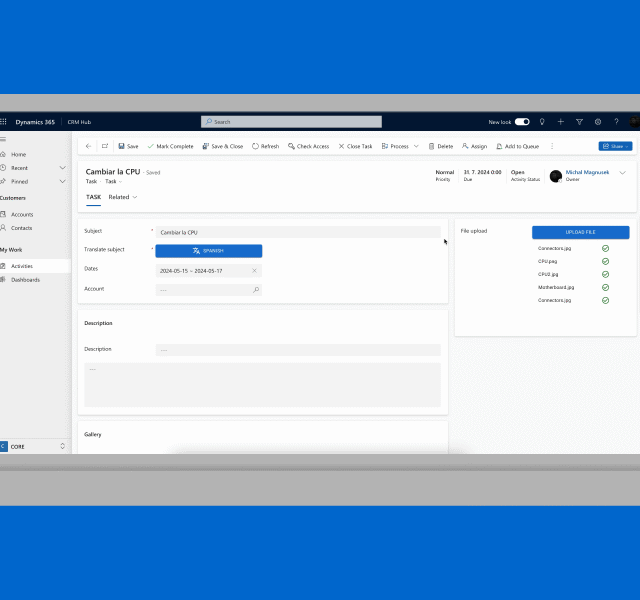Click Close Task command
The height and width of the screenshot is (600, 640).
click(355, 146)
